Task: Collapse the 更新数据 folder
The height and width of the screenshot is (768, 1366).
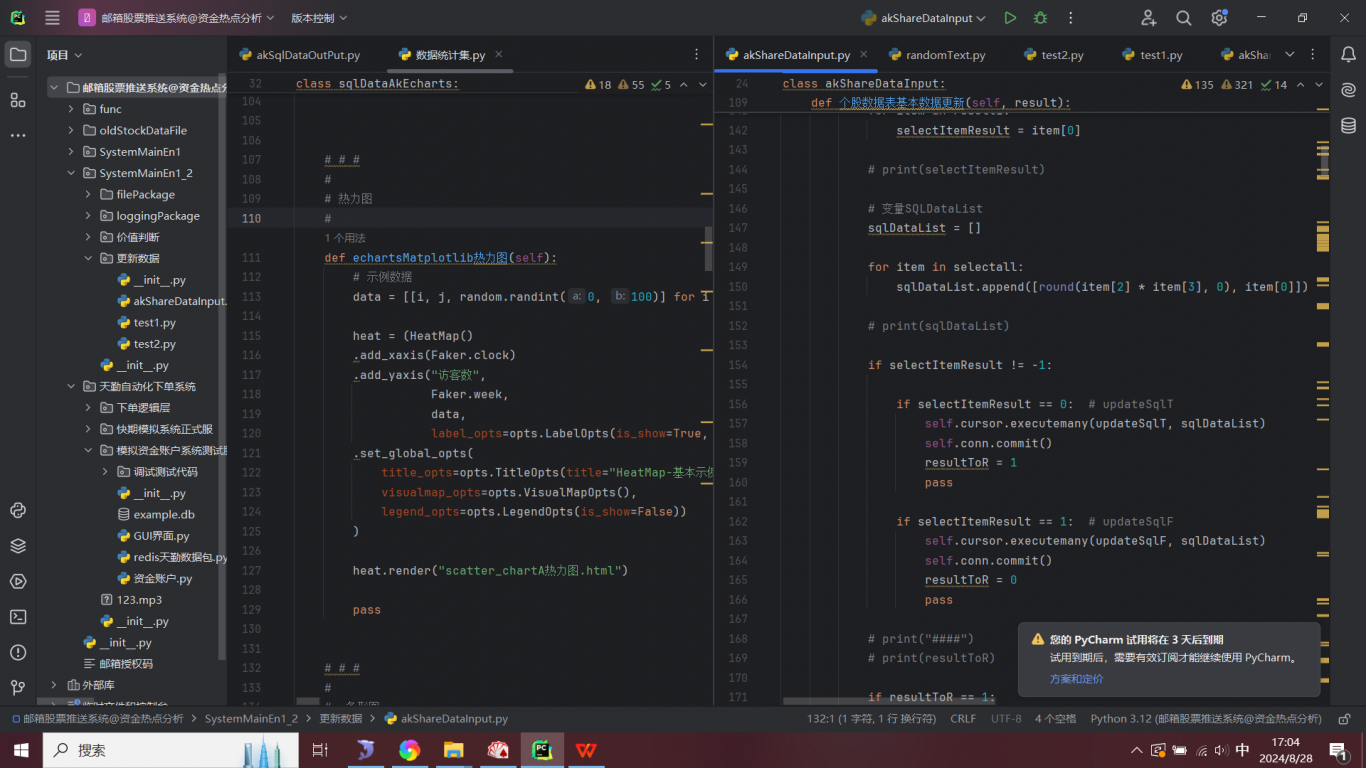Action: [x=88, y=258]
